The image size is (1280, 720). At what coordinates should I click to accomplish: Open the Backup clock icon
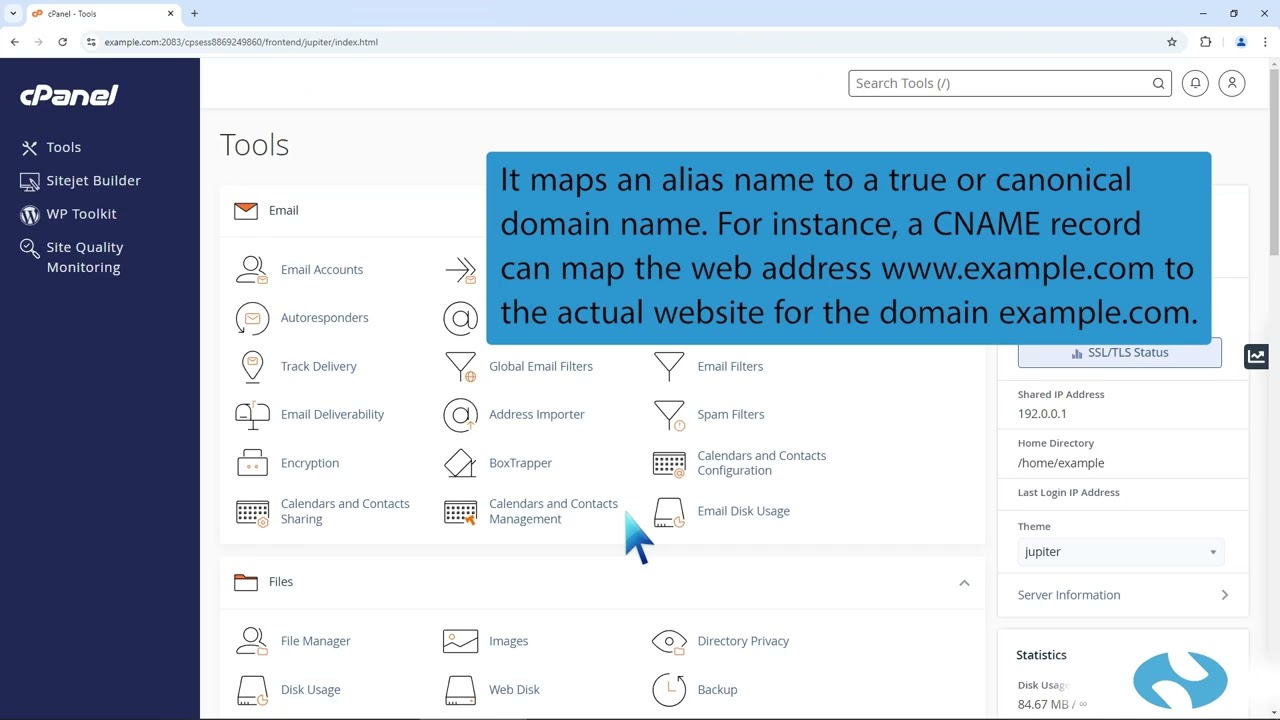(669, 690)
